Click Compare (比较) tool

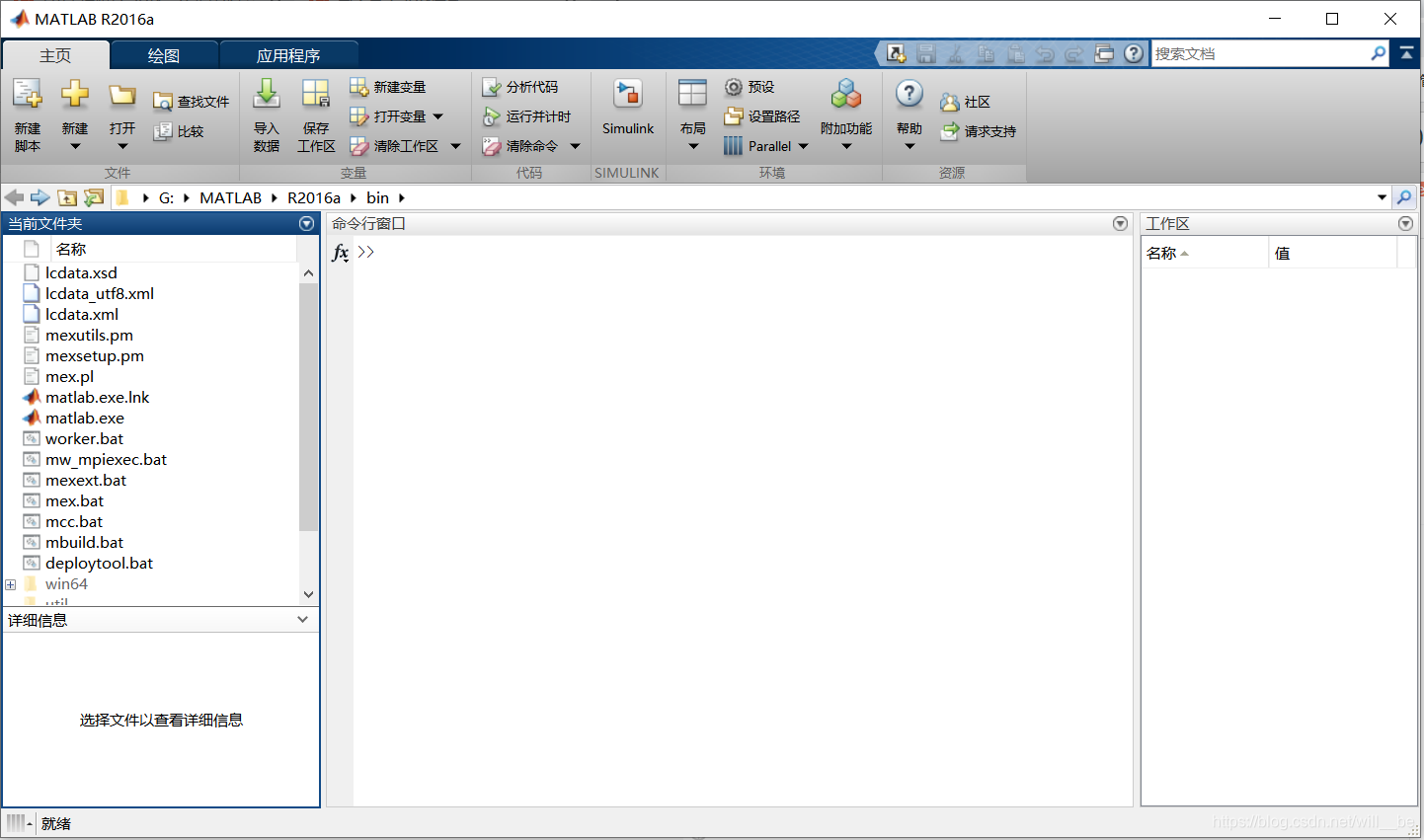click(179, 131)
